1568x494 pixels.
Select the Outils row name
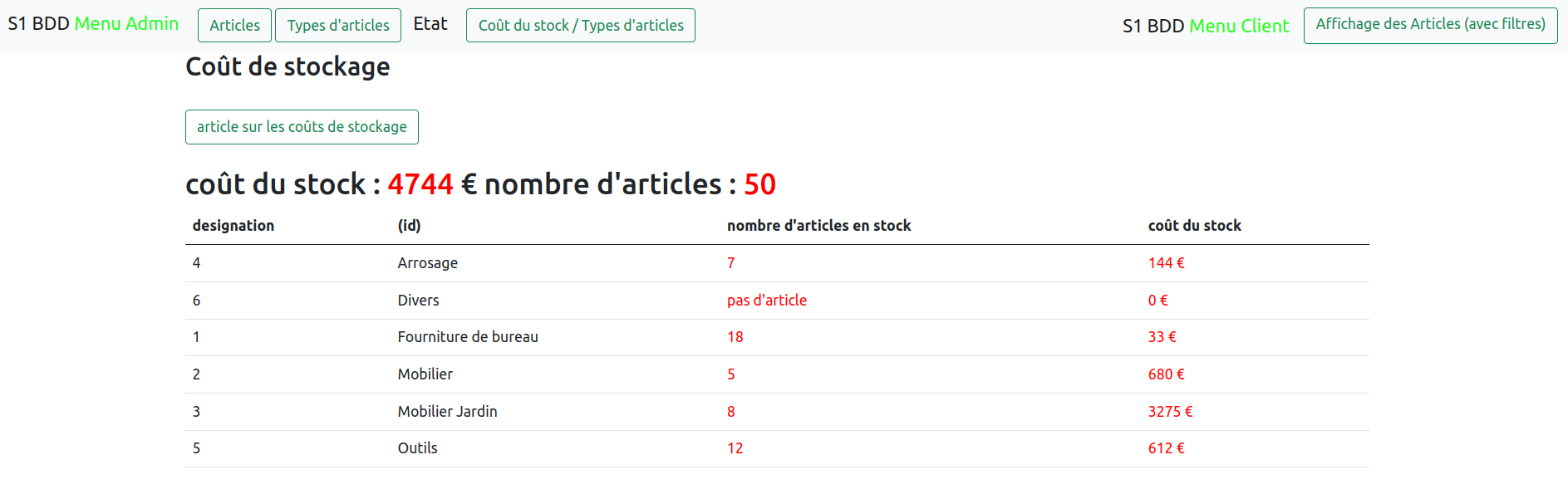[417, 448]
